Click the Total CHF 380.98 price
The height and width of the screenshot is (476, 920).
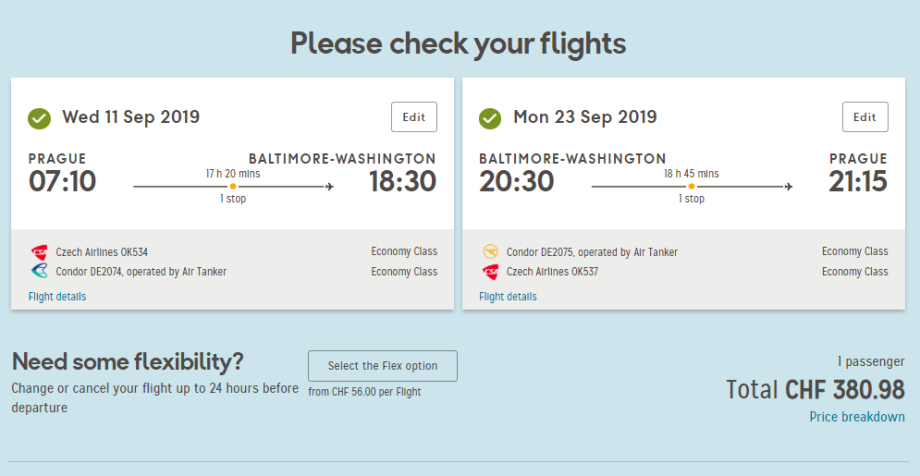(815, 390)
